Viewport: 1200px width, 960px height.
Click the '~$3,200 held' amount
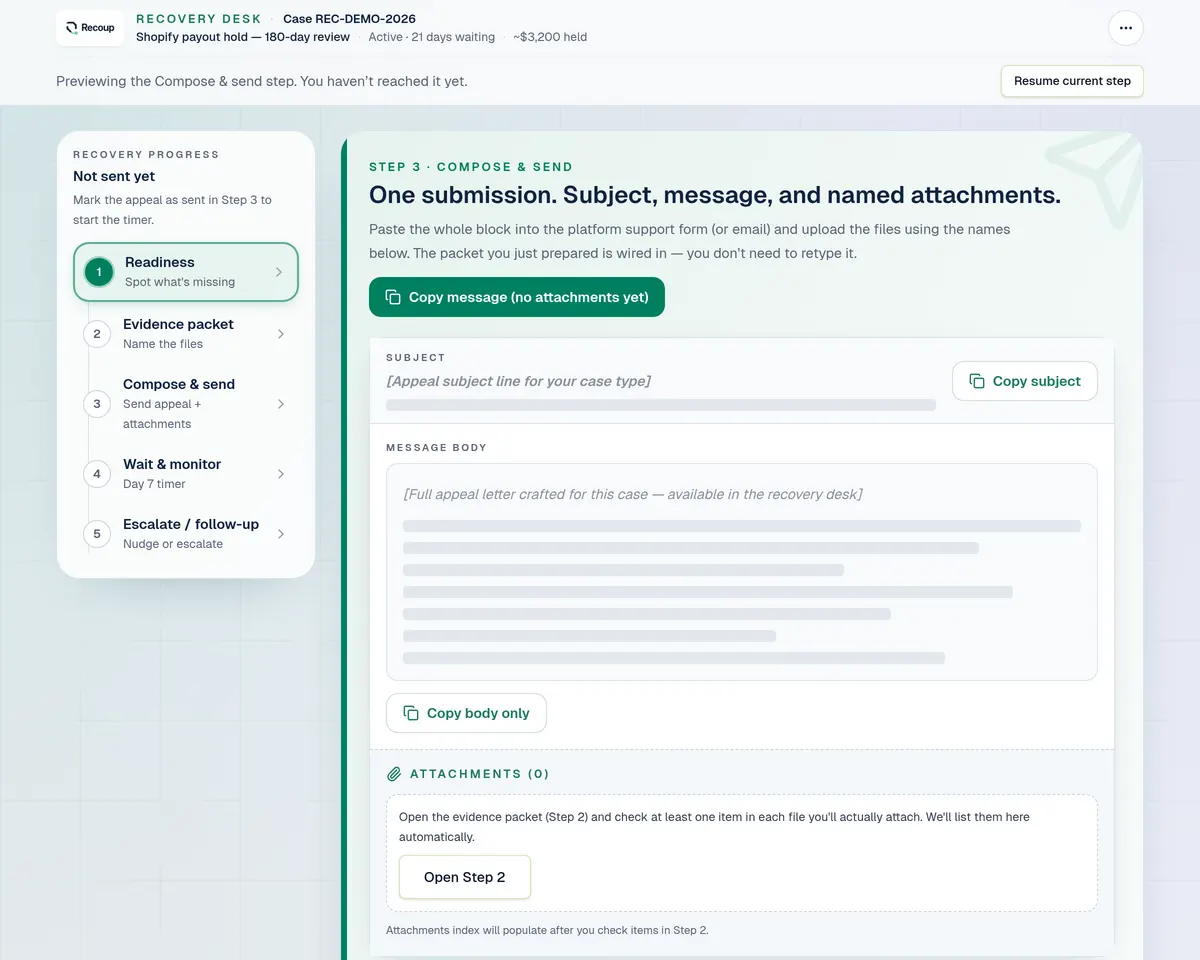point(550,37)
